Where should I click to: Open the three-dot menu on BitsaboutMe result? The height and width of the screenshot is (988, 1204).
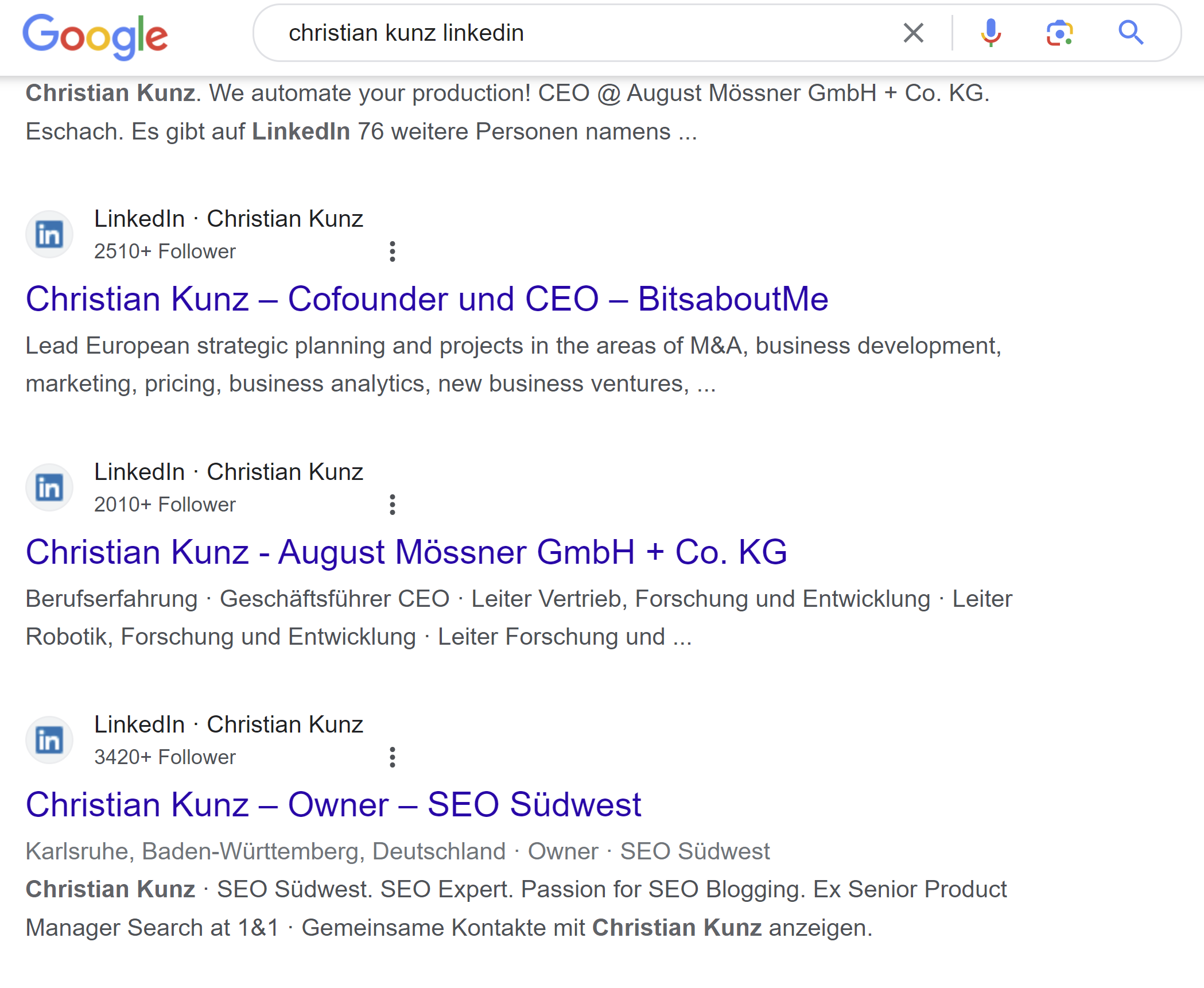tap(393, 250)
